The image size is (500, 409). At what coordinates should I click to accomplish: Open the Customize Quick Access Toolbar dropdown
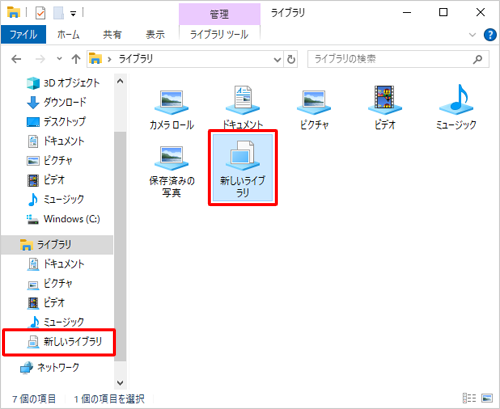point(73,14)
